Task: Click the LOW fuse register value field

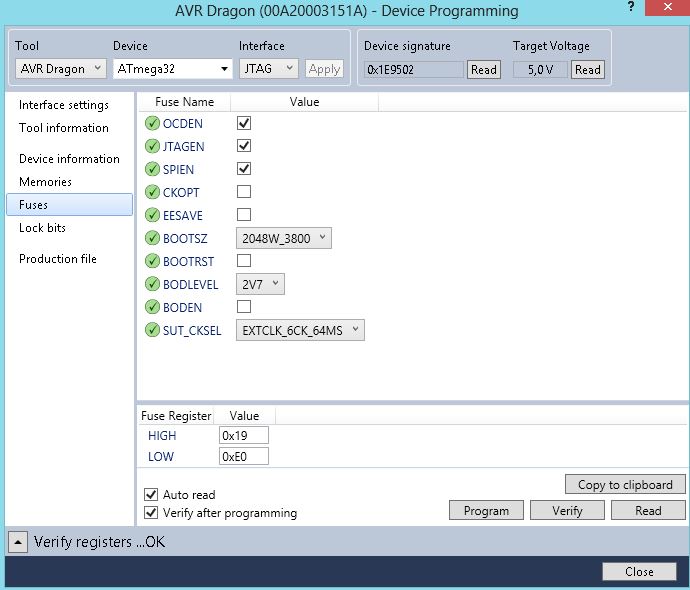Action: (x=244, y=457)
